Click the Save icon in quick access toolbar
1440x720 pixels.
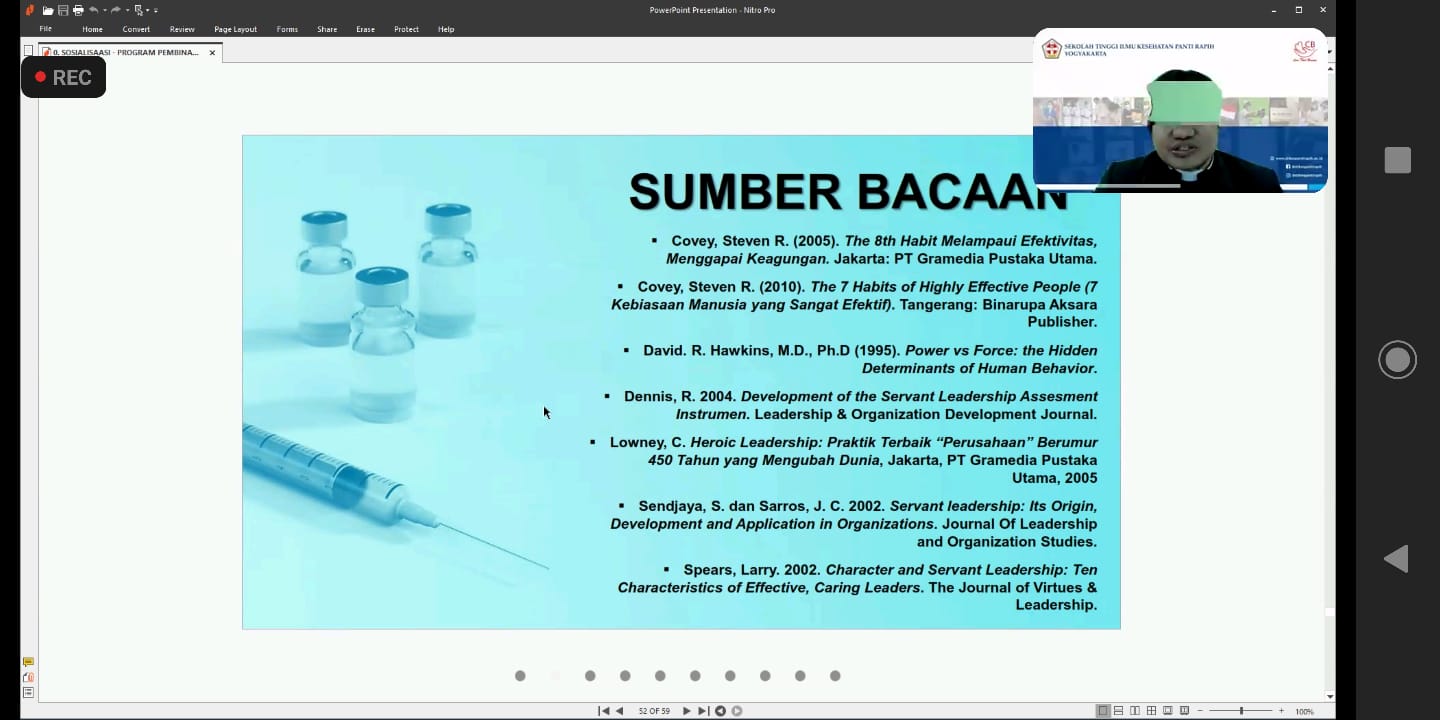tap(63, 10)
